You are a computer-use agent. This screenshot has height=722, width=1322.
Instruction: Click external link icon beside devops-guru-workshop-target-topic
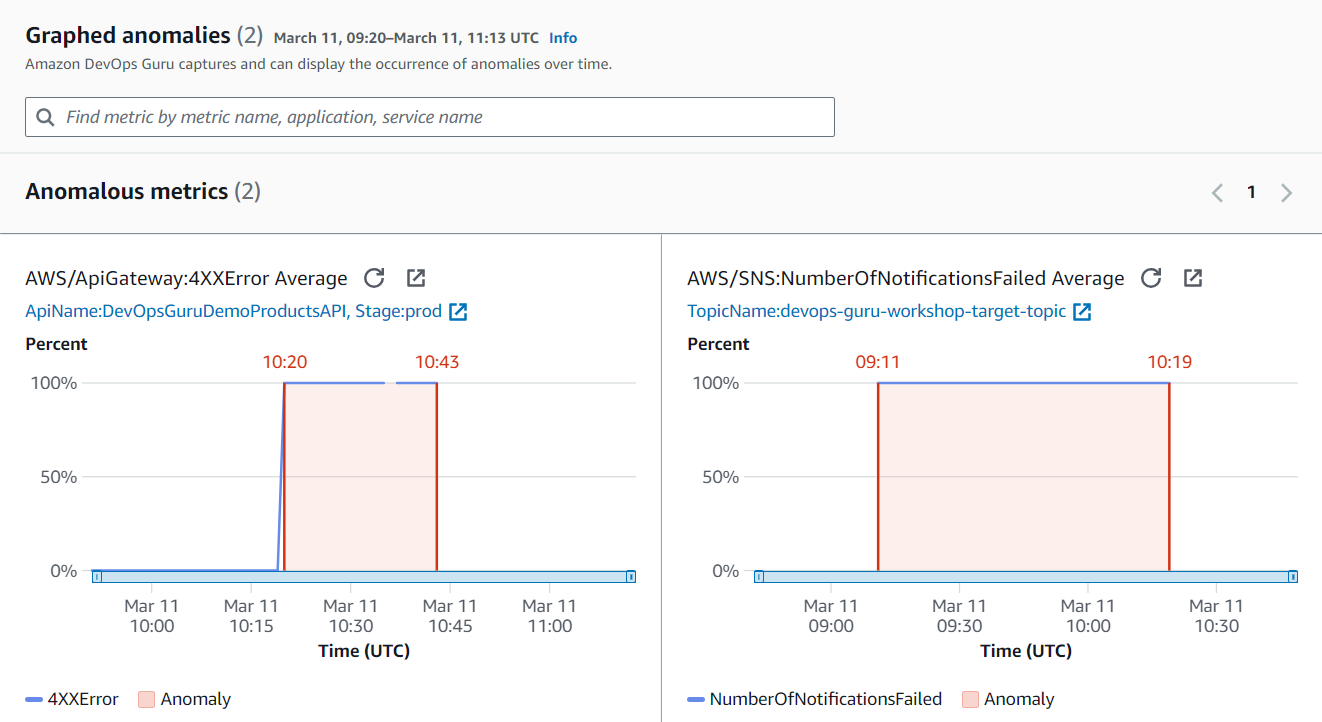click(x=1082, y=312)
